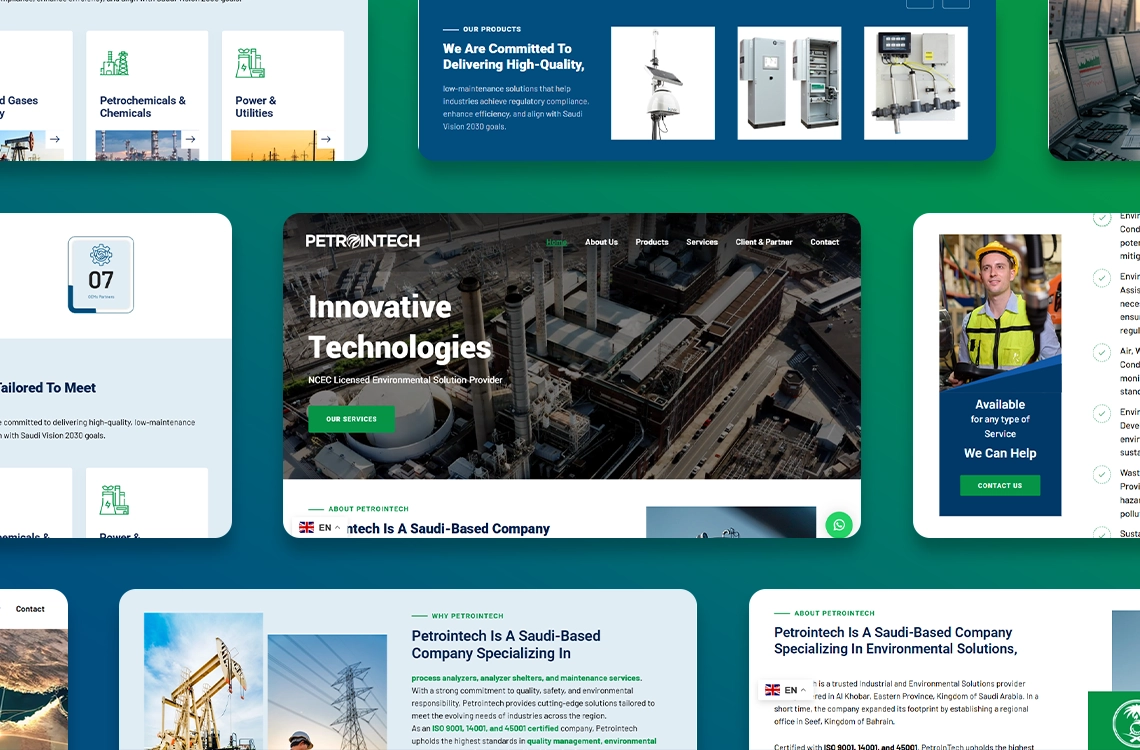
Task: Open the About Us menu item
Action: click(x=601, y=242)
